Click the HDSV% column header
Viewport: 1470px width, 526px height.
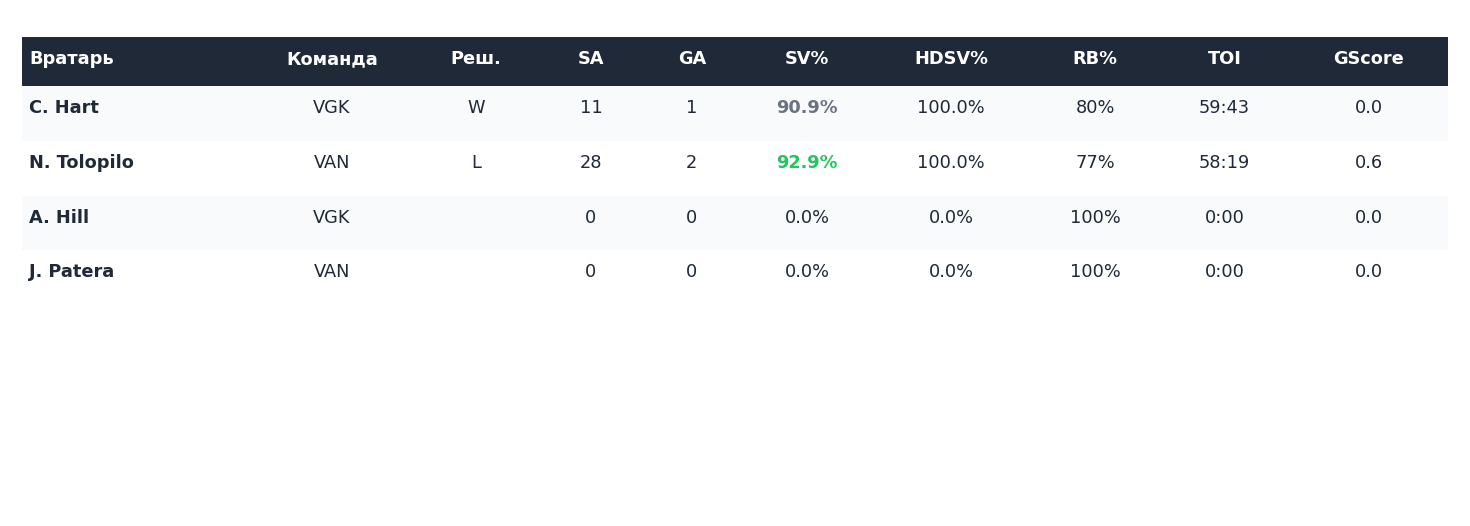(950, 60)
